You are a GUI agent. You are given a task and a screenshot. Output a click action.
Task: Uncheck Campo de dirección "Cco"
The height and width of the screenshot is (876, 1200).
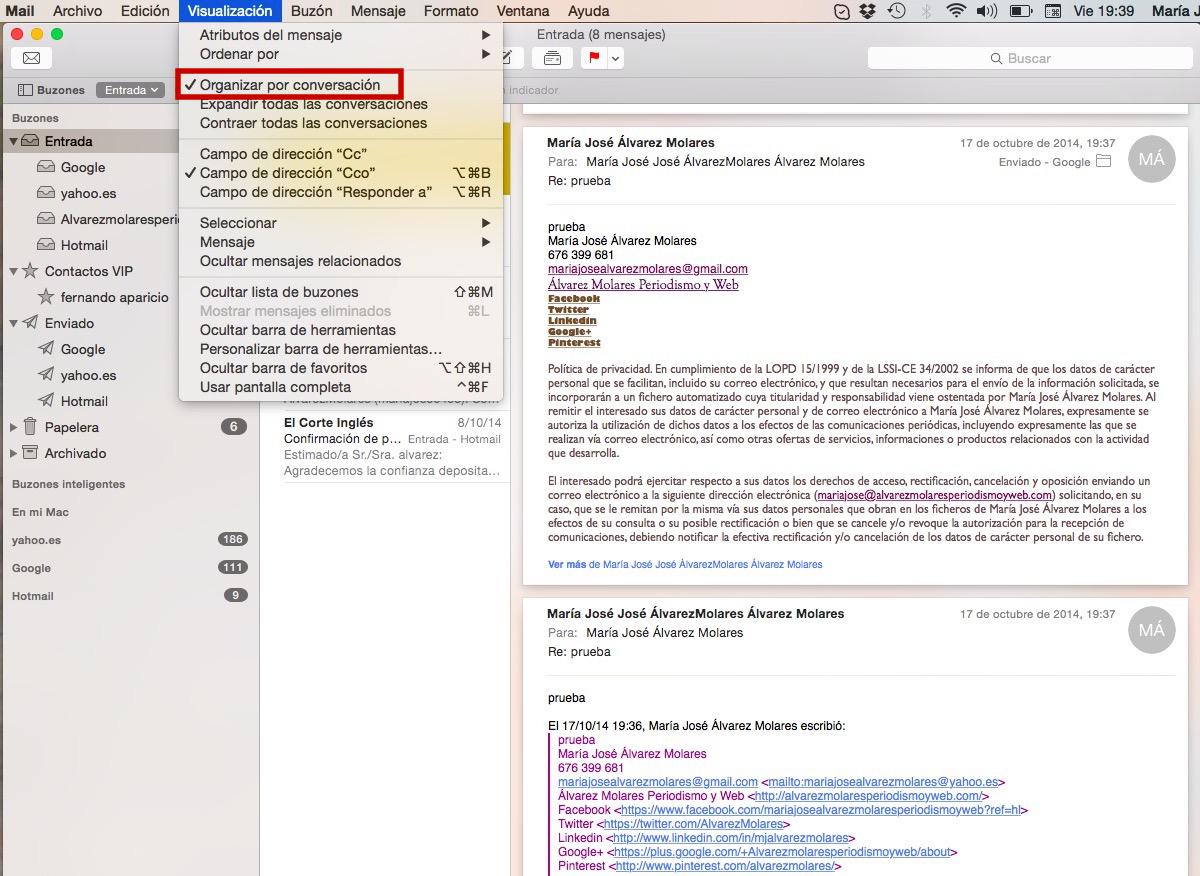click(288, 173)
